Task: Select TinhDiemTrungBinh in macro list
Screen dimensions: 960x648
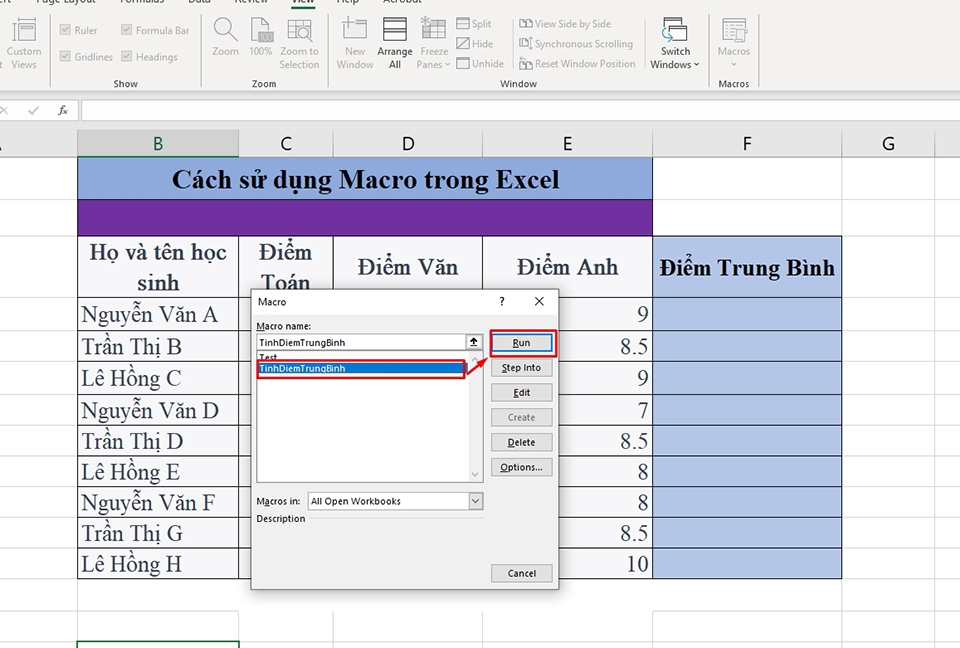Action: click(361, 368)
